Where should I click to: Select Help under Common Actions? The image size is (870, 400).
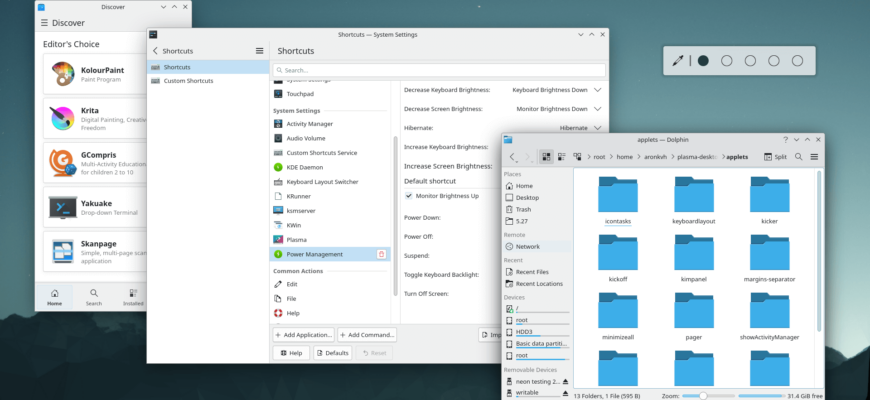tap(330, 313)
